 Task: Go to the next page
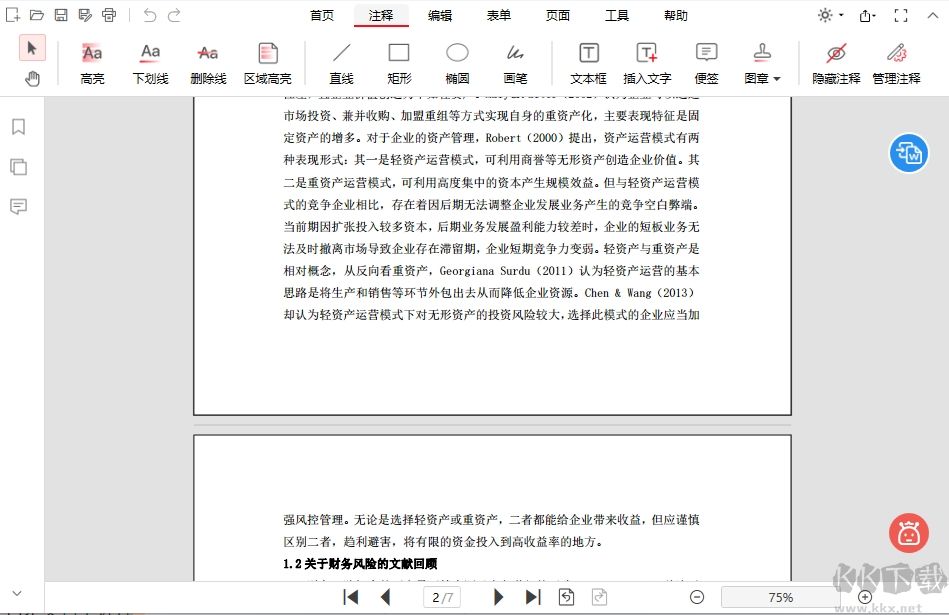(498, 597)
